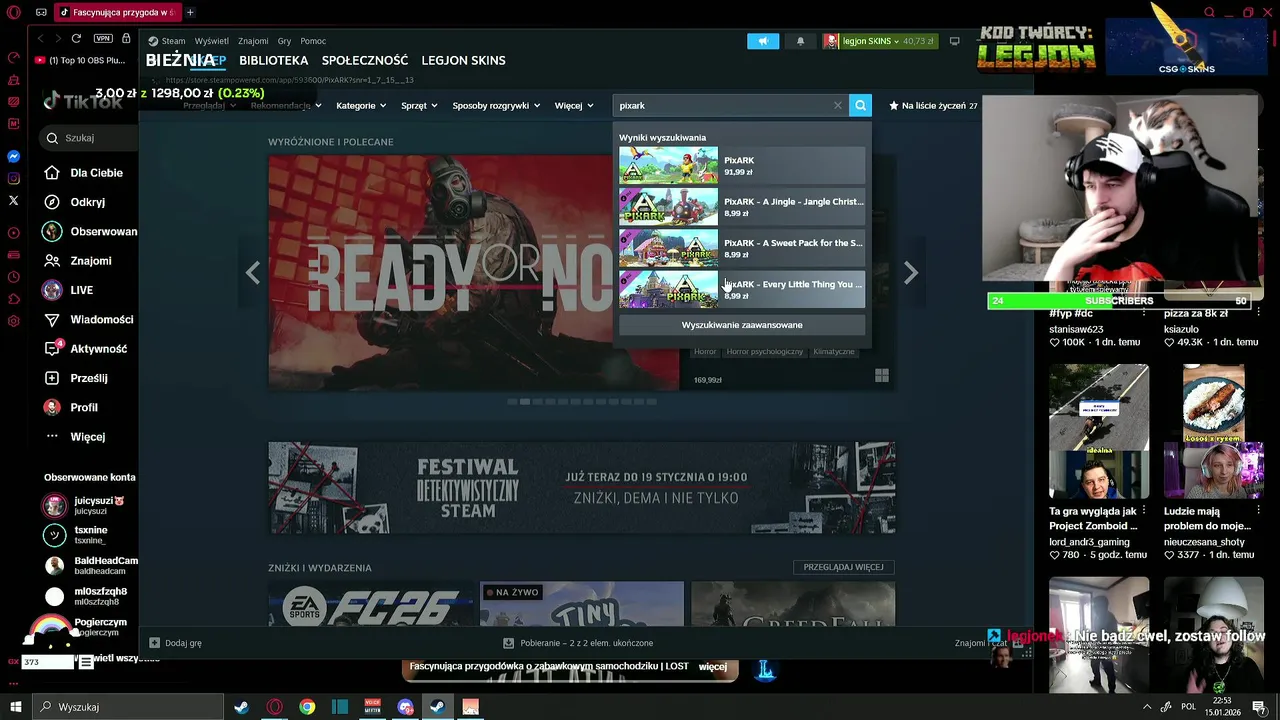Open TikTok Prześlij upload page
Viewport: 1280px width, 720px height.
[76, 378]
